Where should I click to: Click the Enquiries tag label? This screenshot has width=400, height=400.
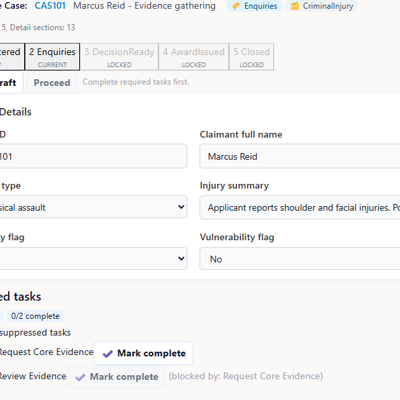(261, 6)
